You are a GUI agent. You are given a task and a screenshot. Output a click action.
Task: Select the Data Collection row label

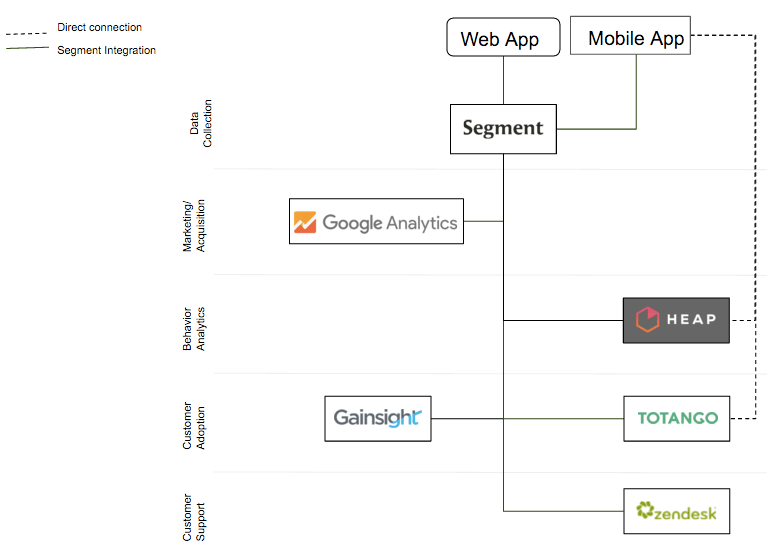coord(201,124)
